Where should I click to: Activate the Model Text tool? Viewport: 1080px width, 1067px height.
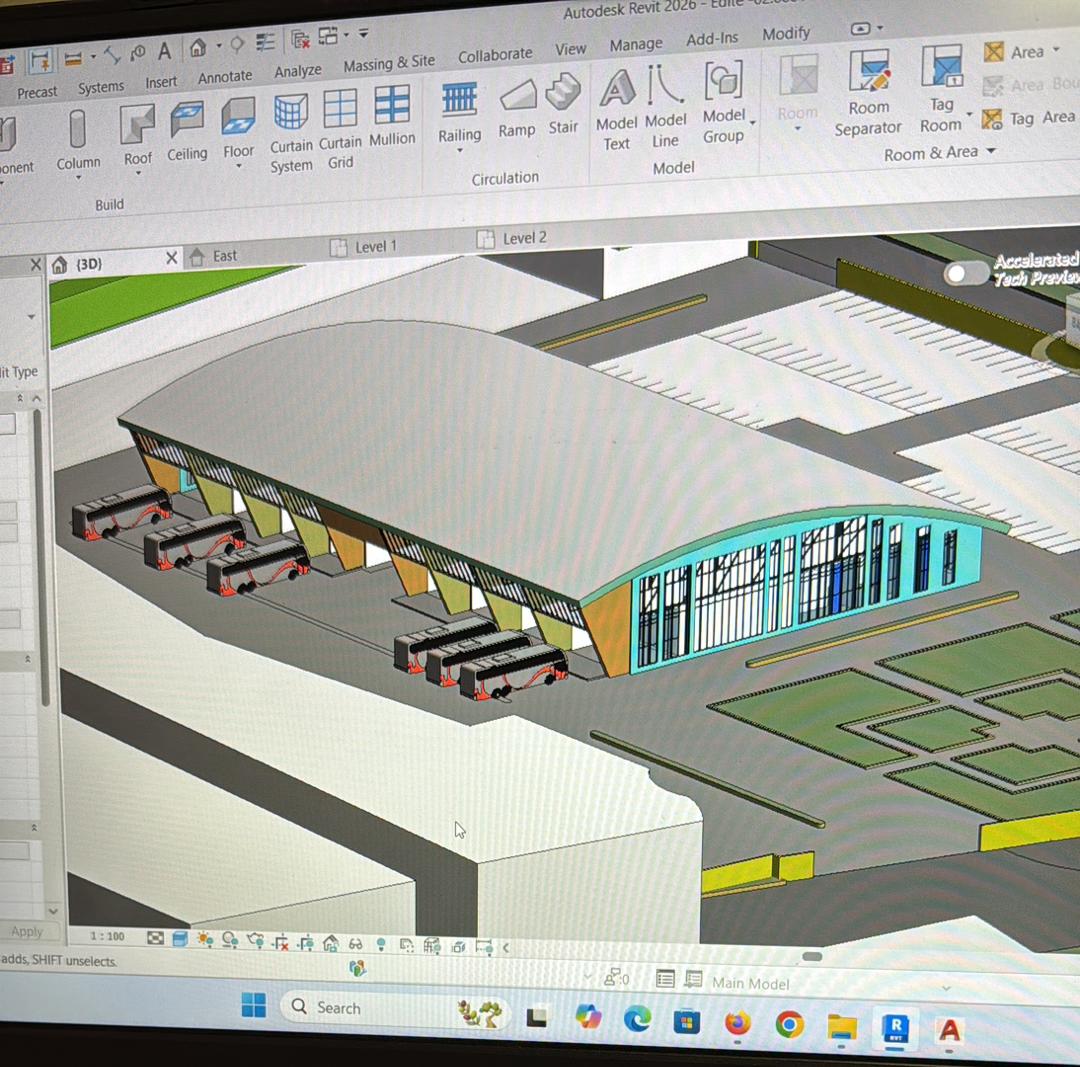[x=617, y=108]
